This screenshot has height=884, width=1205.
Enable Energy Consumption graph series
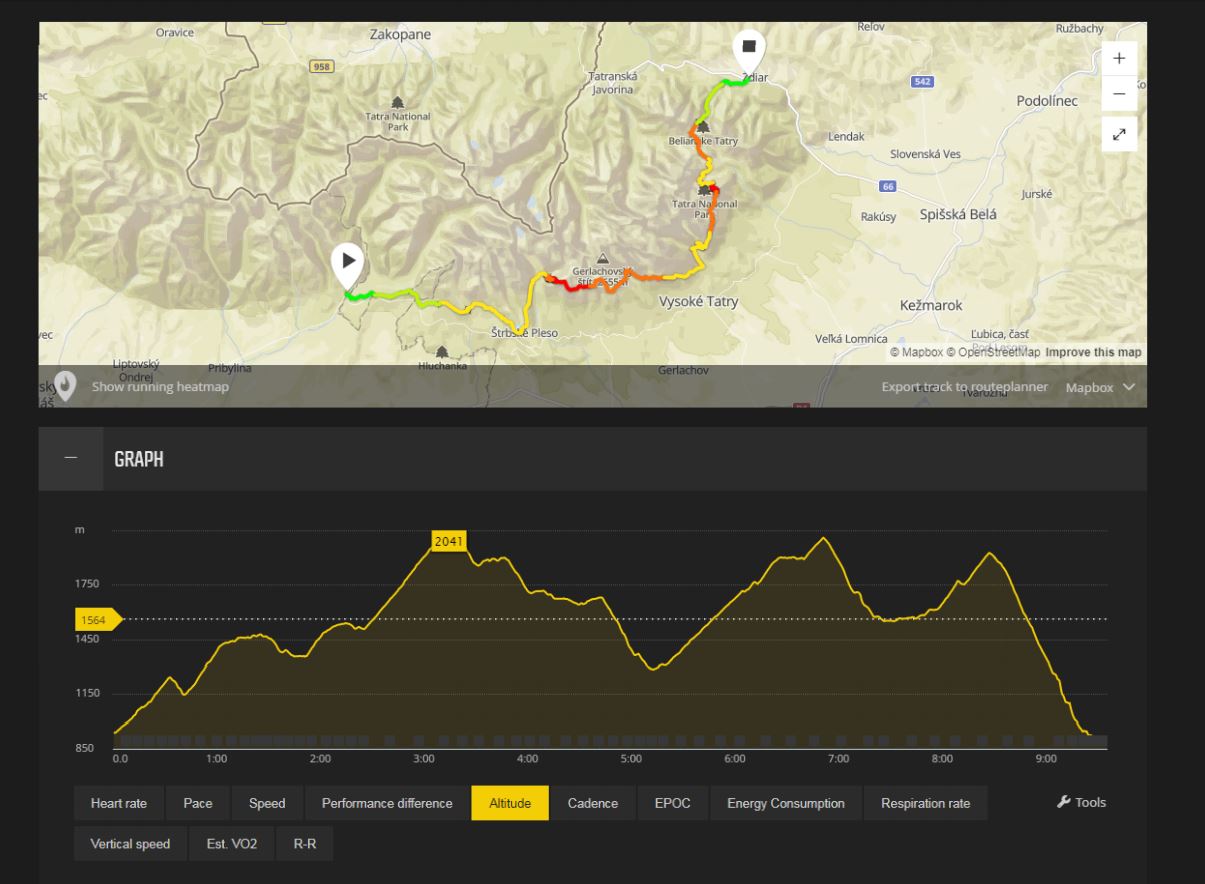pyautogui.click(x=785, y=803)
